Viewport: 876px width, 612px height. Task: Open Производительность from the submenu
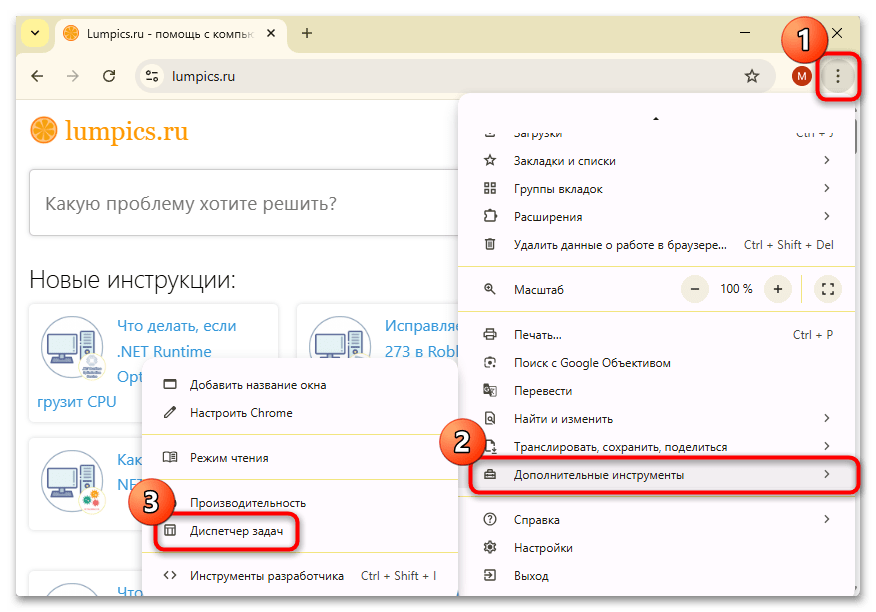coord(300,502)
